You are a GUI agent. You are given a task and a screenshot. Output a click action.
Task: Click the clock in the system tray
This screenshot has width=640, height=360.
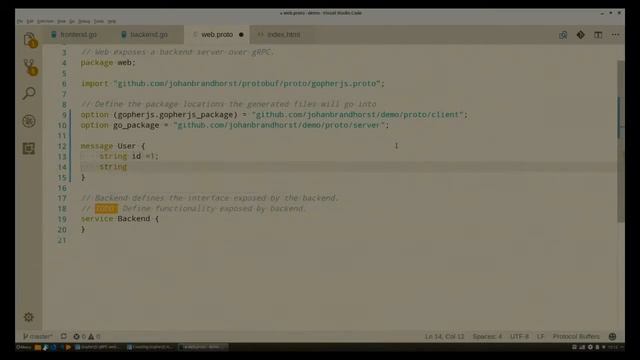tap(613, 347)
